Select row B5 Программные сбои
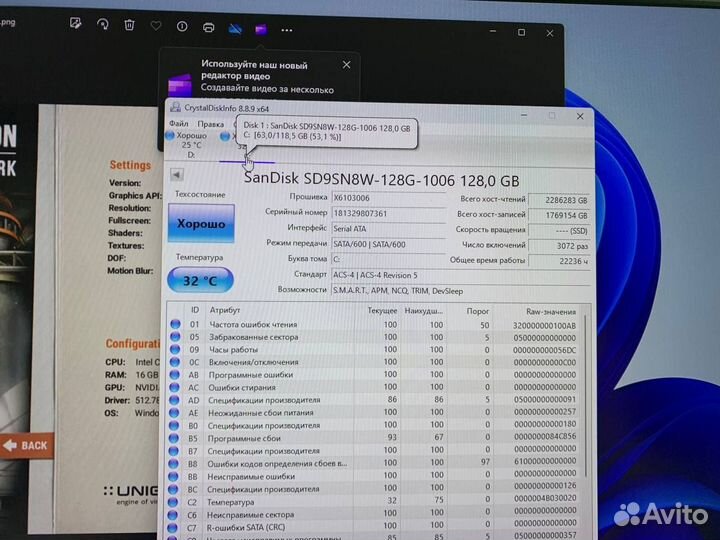The height and width of the screenshot is (540, 720). [x=374, y=438]
